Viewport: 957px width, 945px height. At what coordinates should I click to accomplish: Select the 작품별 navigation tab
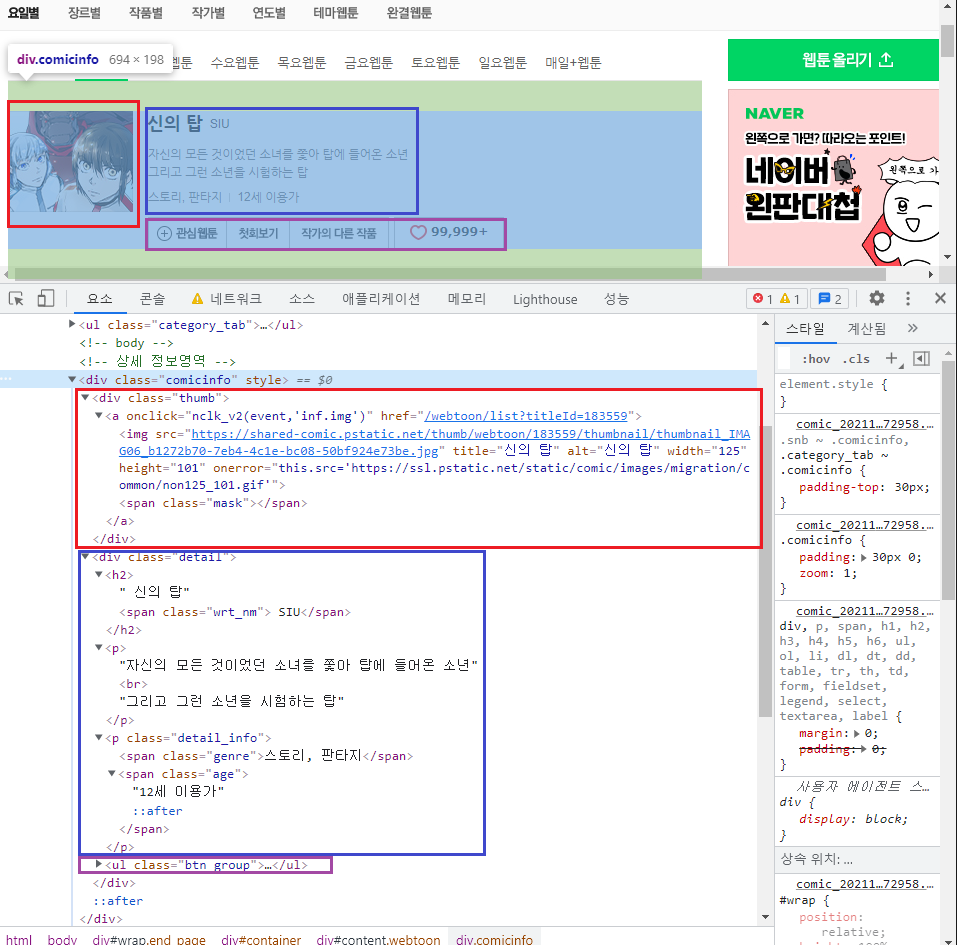point(146,13)
